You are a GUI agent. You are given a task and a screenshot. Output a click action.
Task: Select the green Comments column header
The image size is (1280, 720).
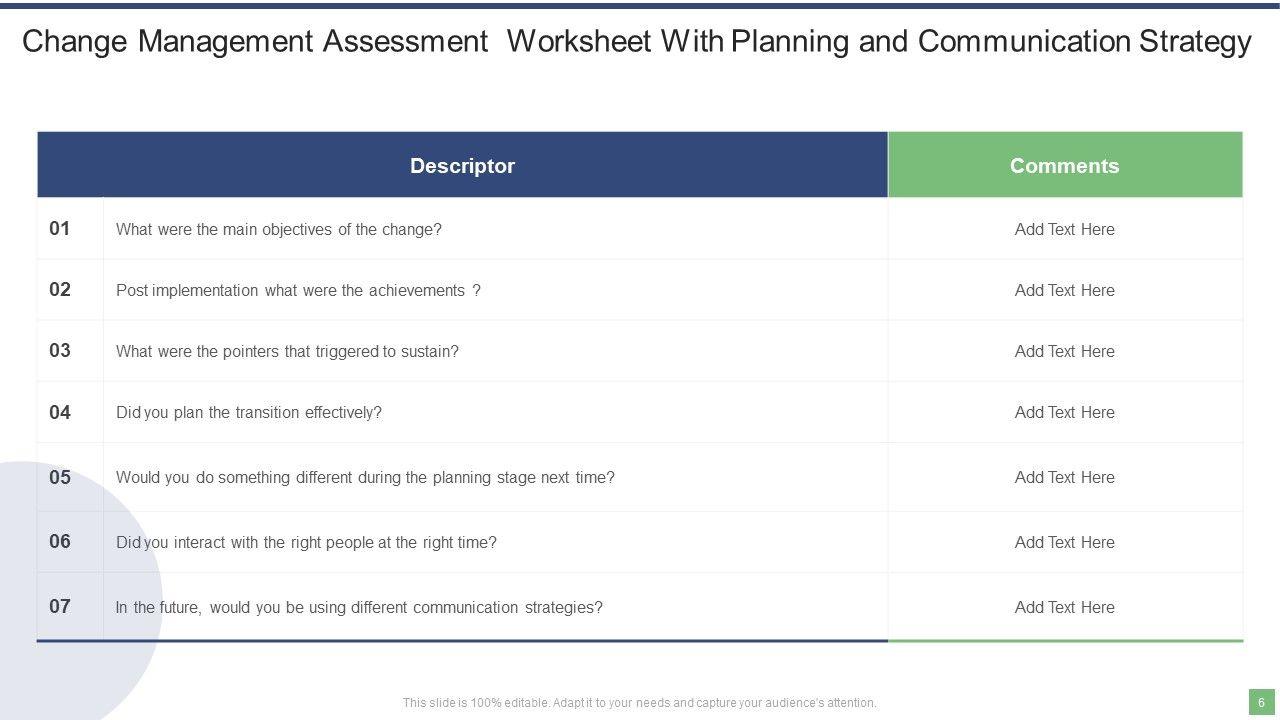(1064, 166)
